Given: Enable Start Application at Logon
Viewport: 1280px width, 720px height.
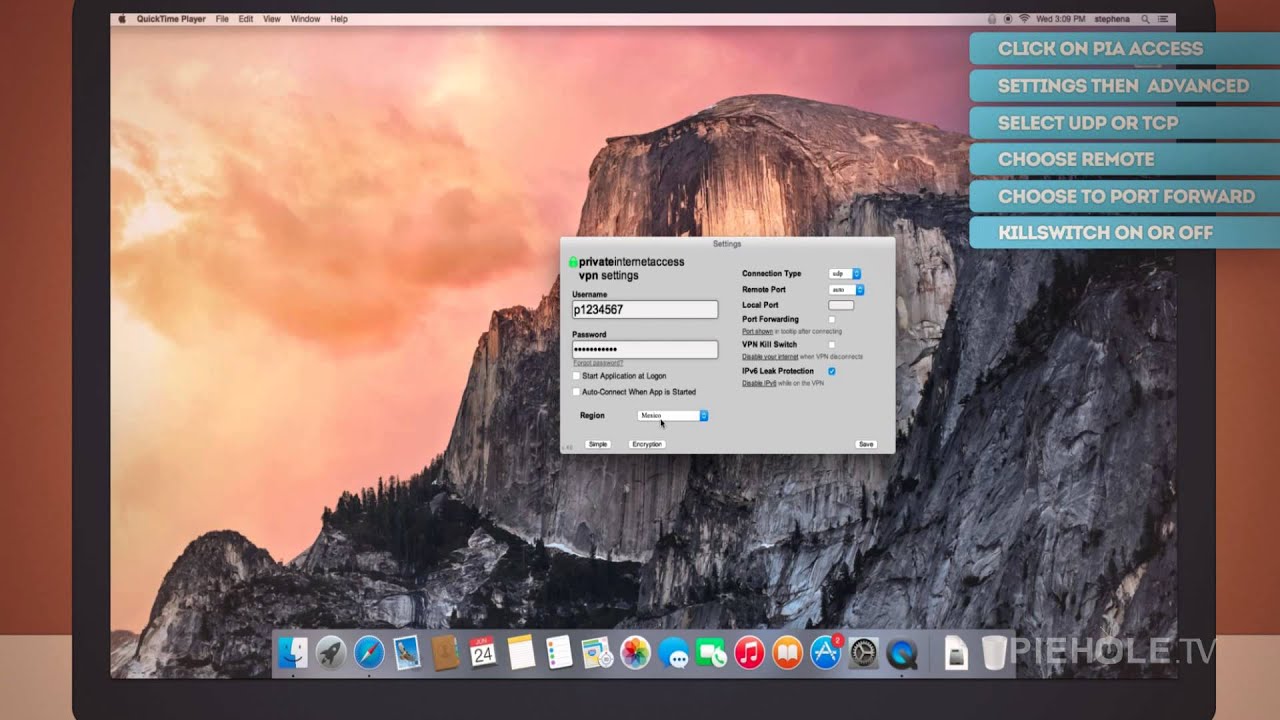Looking at the screenshot, I should coord(576,376).
